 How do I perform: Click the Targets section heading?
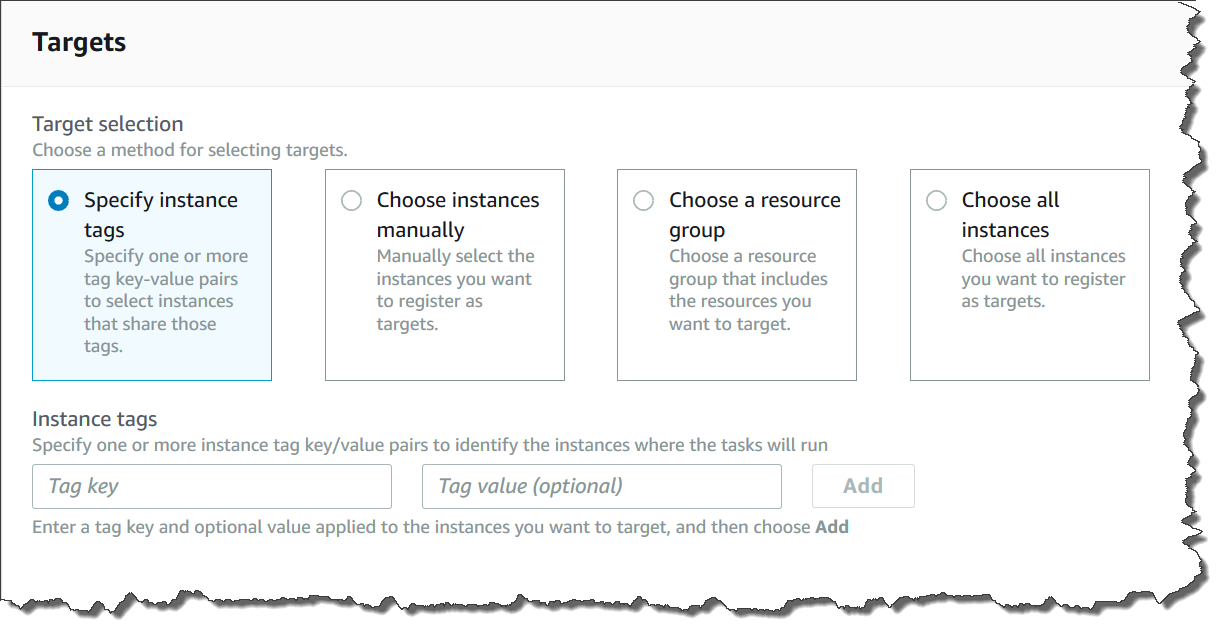coord(79,42)
